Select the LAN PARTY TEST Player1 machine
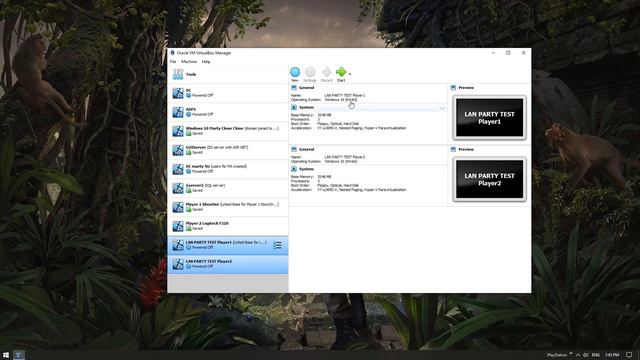640x360 pixels. tap(228, 245)
